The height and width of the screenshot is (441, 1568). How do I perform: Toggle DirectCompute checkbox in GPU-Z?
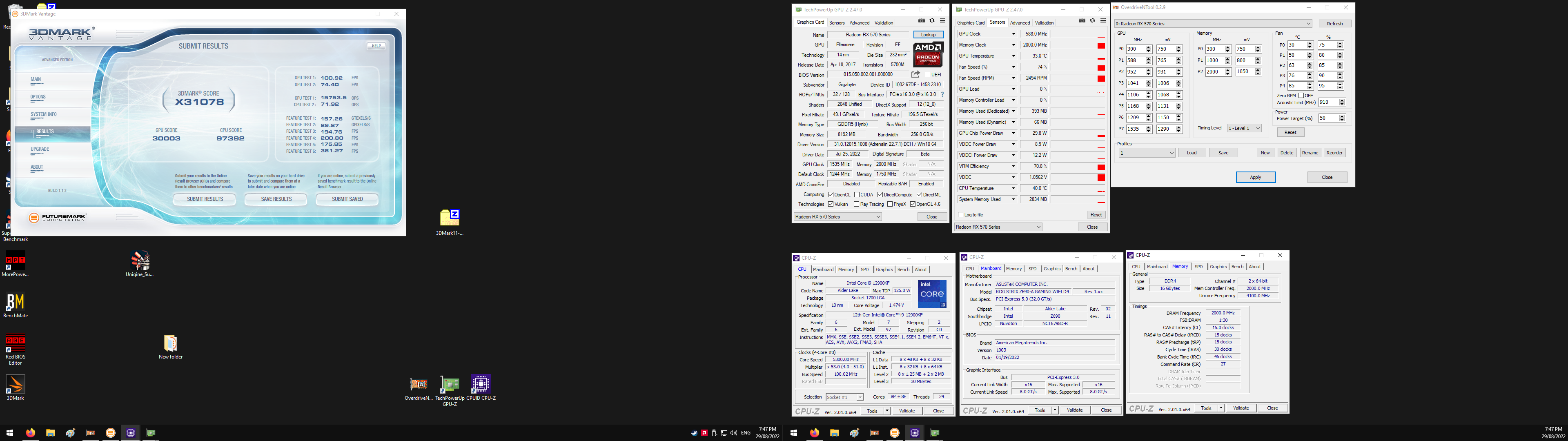880,194
